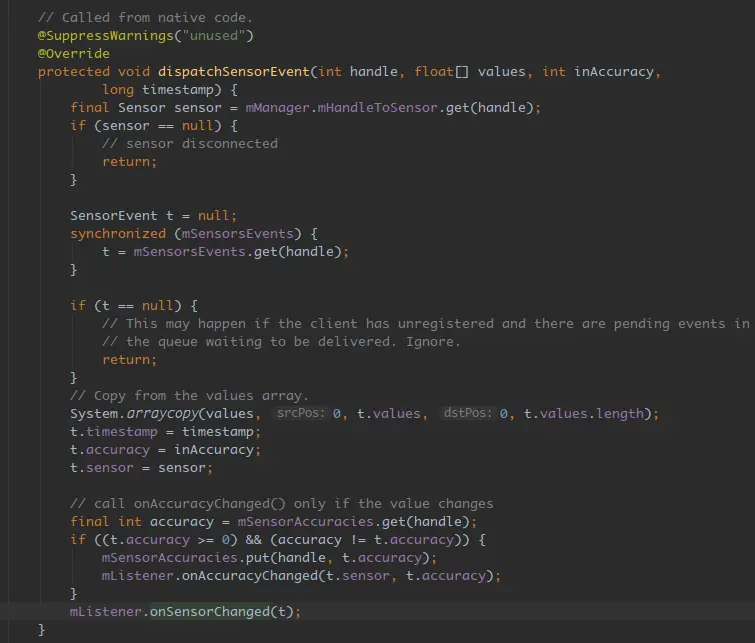Click return statement after Ignore comment
755x643 pixels.
click(x=130, y=360)
